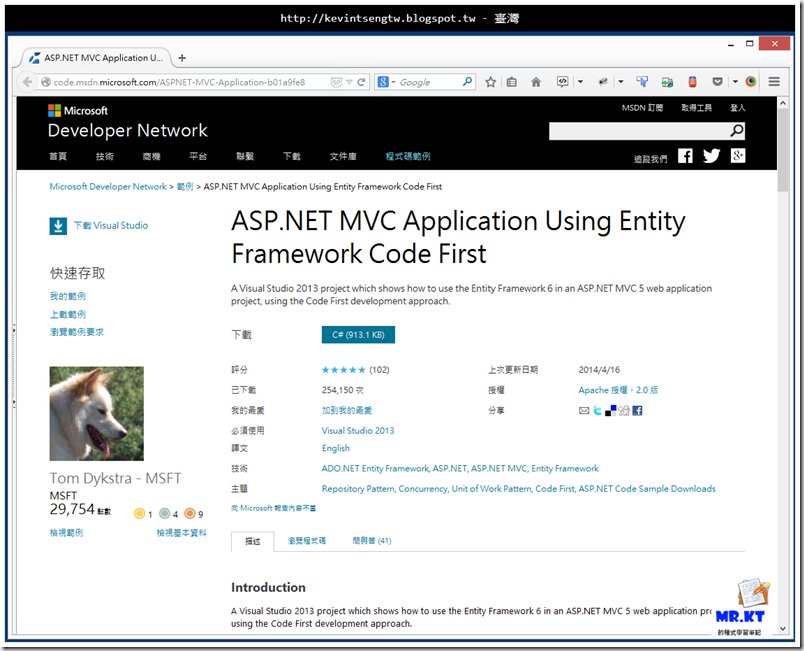Click the page vertical scrollbar thumb
Viewport: 804px width, 651px height.
(x=782, y=150)
